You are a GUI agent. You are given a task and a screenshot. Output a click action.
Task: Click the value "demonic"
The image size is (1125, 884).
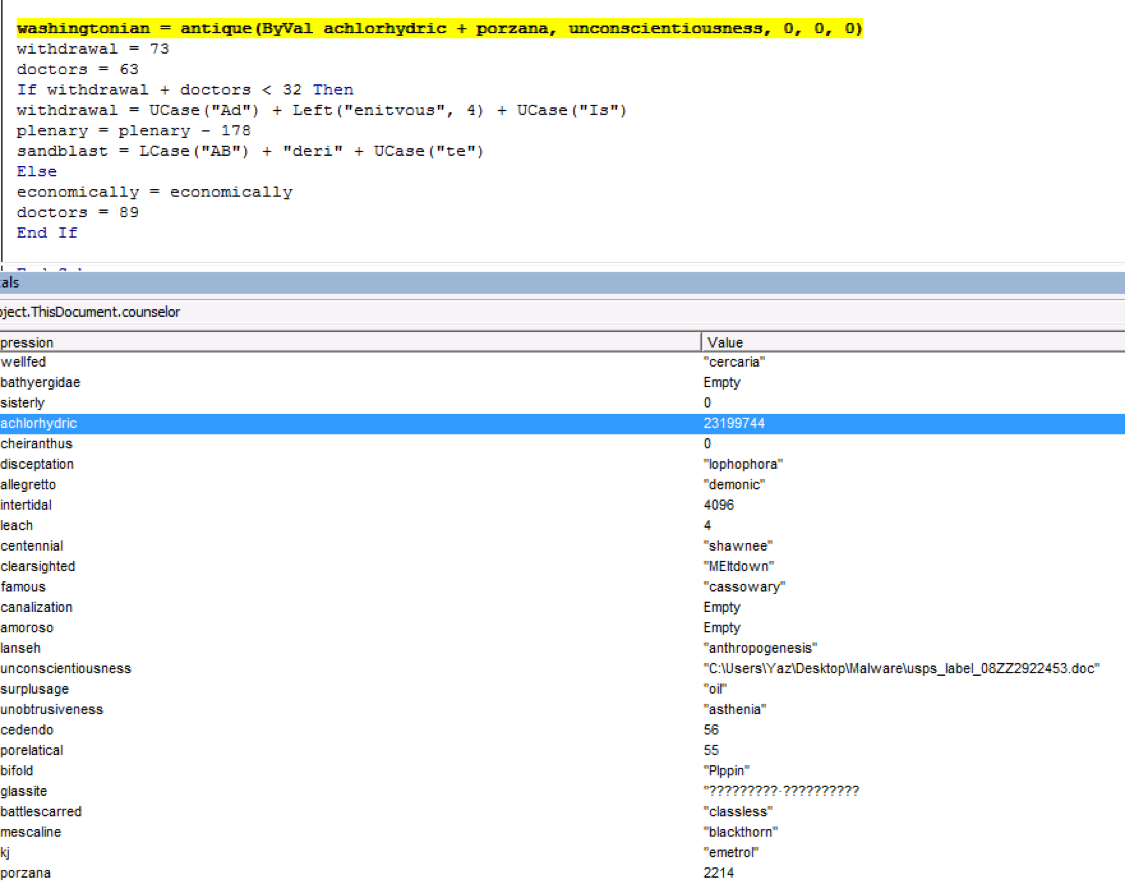pyautogui.click(x=734, y=485)
